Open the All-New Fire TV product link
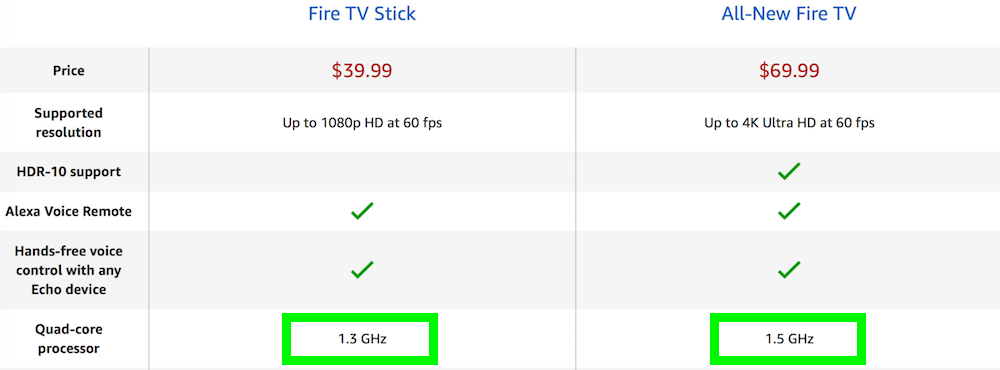 click(x=789, y=13)
